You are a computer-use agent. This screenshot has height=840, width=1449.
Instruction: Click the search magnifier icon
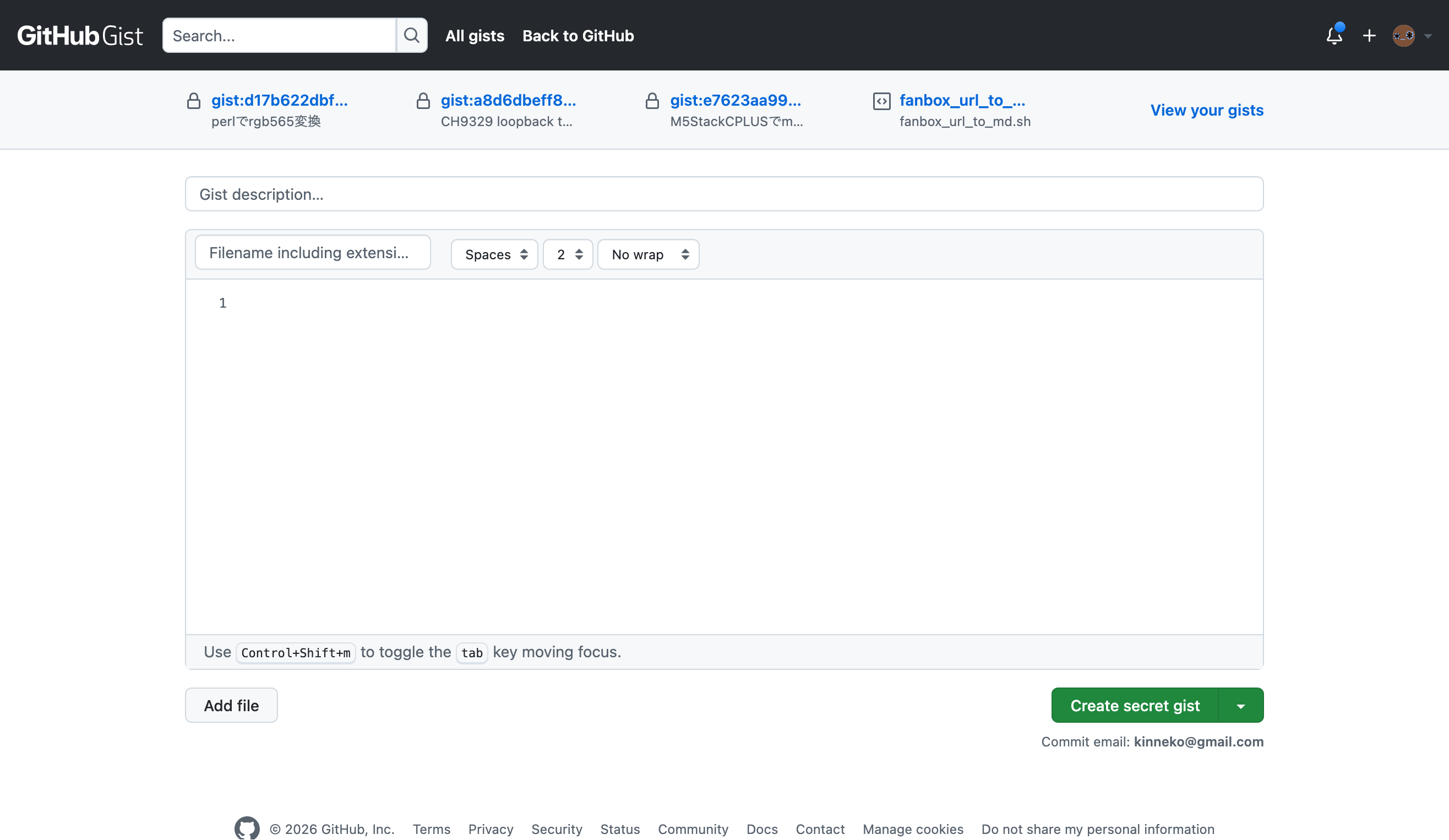pyautogui.click(x=411, y=36)
